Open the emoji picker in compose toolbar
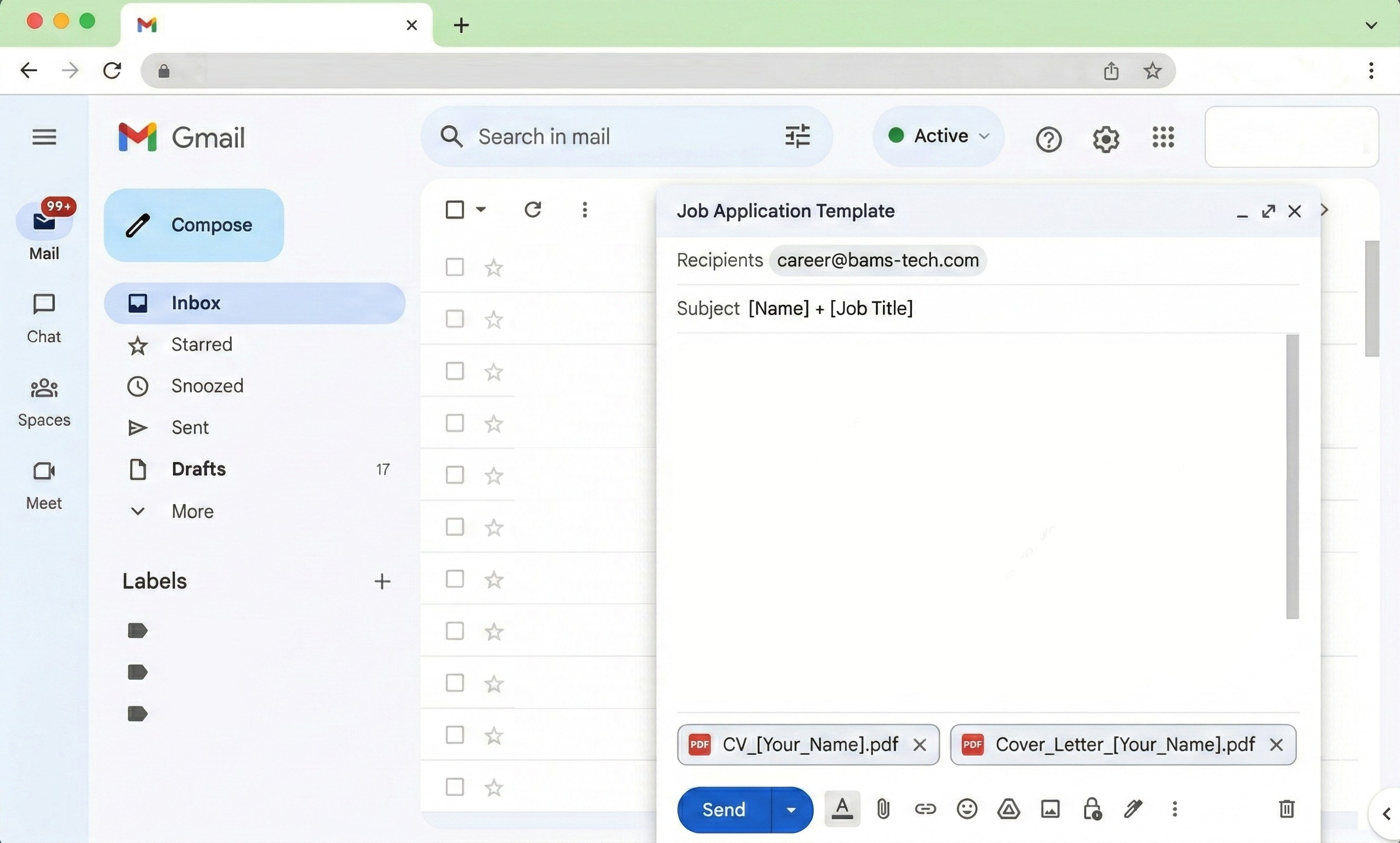The width and height of the screenshot is (1400, 843). (967, 809)
